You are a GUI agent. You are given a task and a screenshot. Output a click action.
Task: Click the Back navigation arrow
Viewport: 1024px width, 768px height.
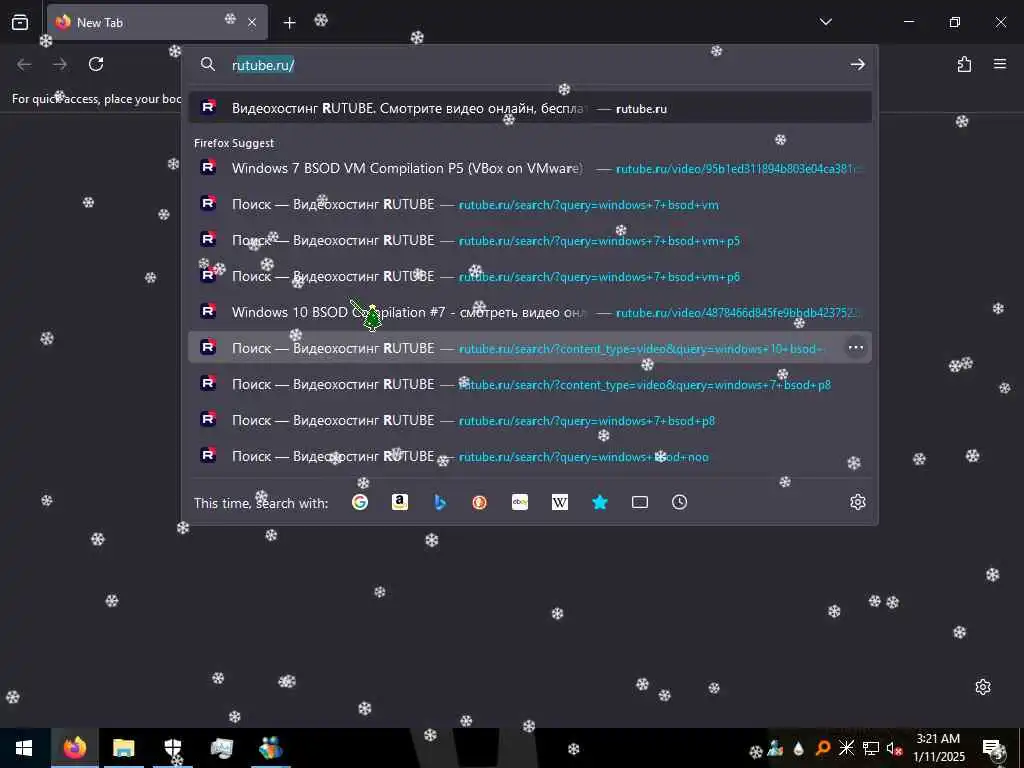coord(24,64)
